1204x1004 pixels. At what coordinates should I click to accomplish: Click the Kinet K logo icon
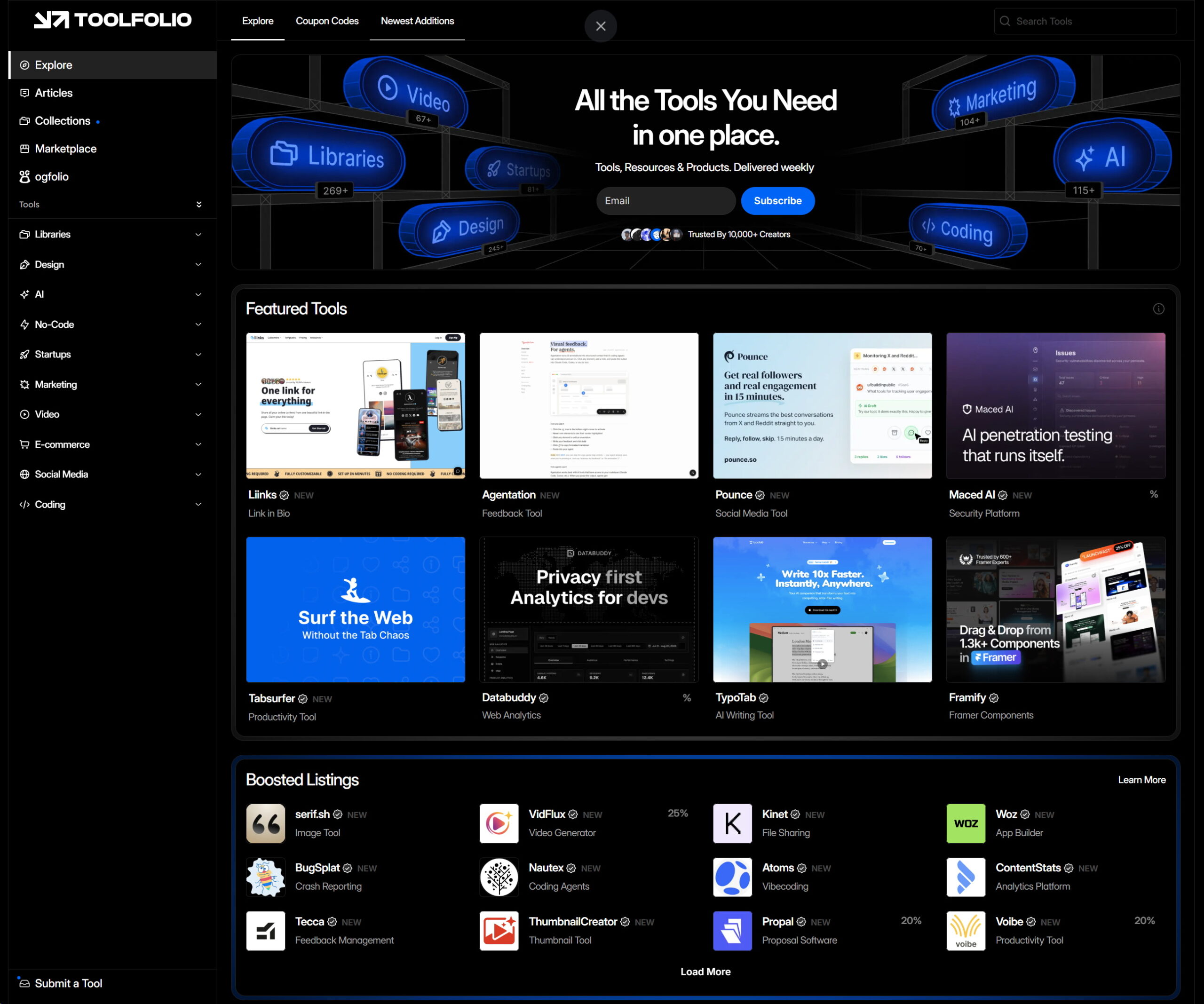(732, 823)
